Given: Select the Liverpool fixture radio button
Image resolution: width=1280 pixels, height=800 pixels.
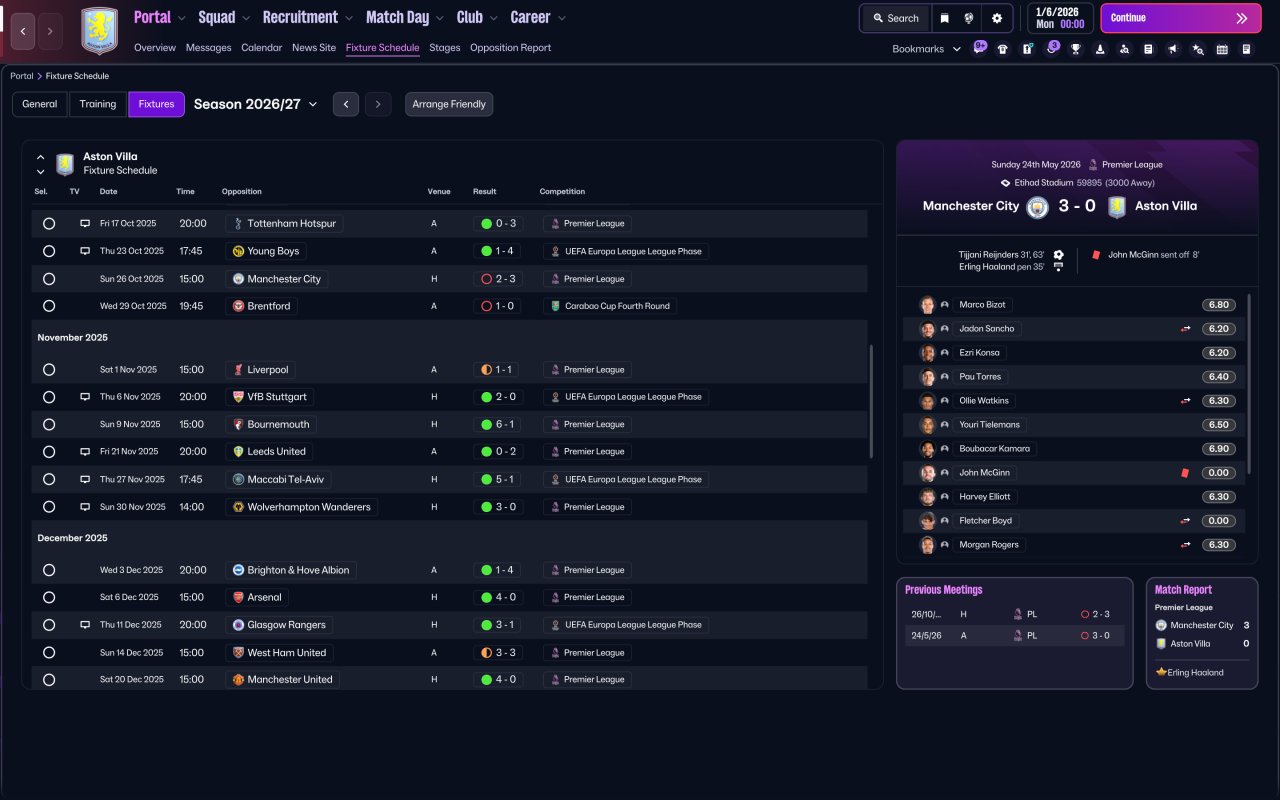Looking at the screenshot, I should (49, 370).
